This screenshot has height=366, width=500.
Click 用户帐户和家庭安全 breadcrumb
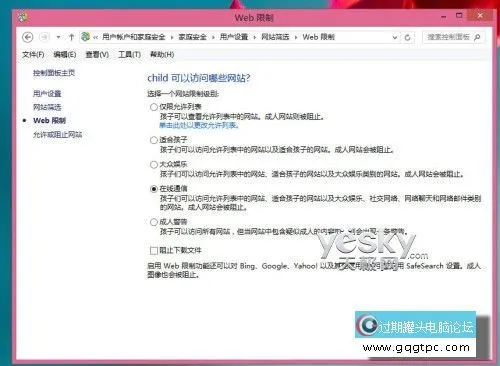click(134, 37)
